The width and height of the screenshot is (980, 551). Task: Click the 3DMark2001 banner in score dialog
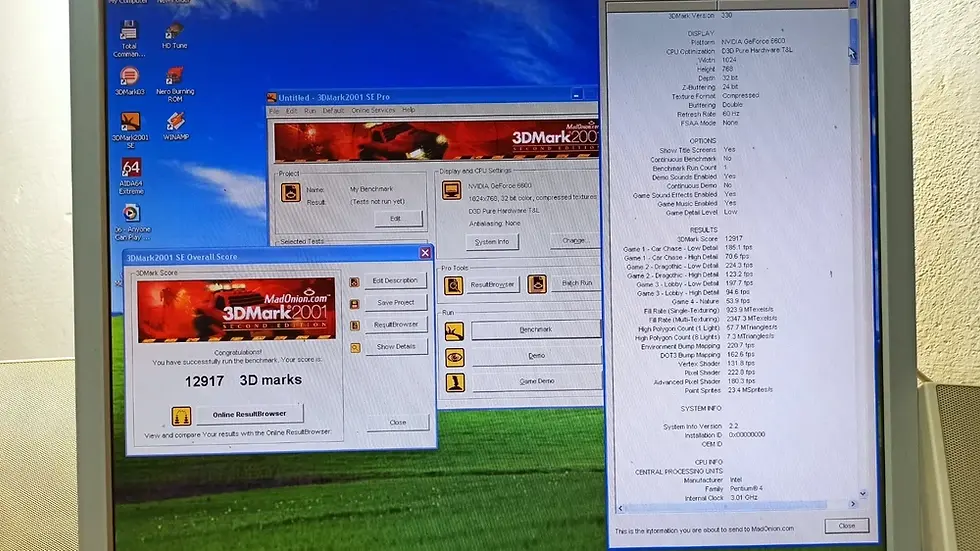click(x=236, y=310)
